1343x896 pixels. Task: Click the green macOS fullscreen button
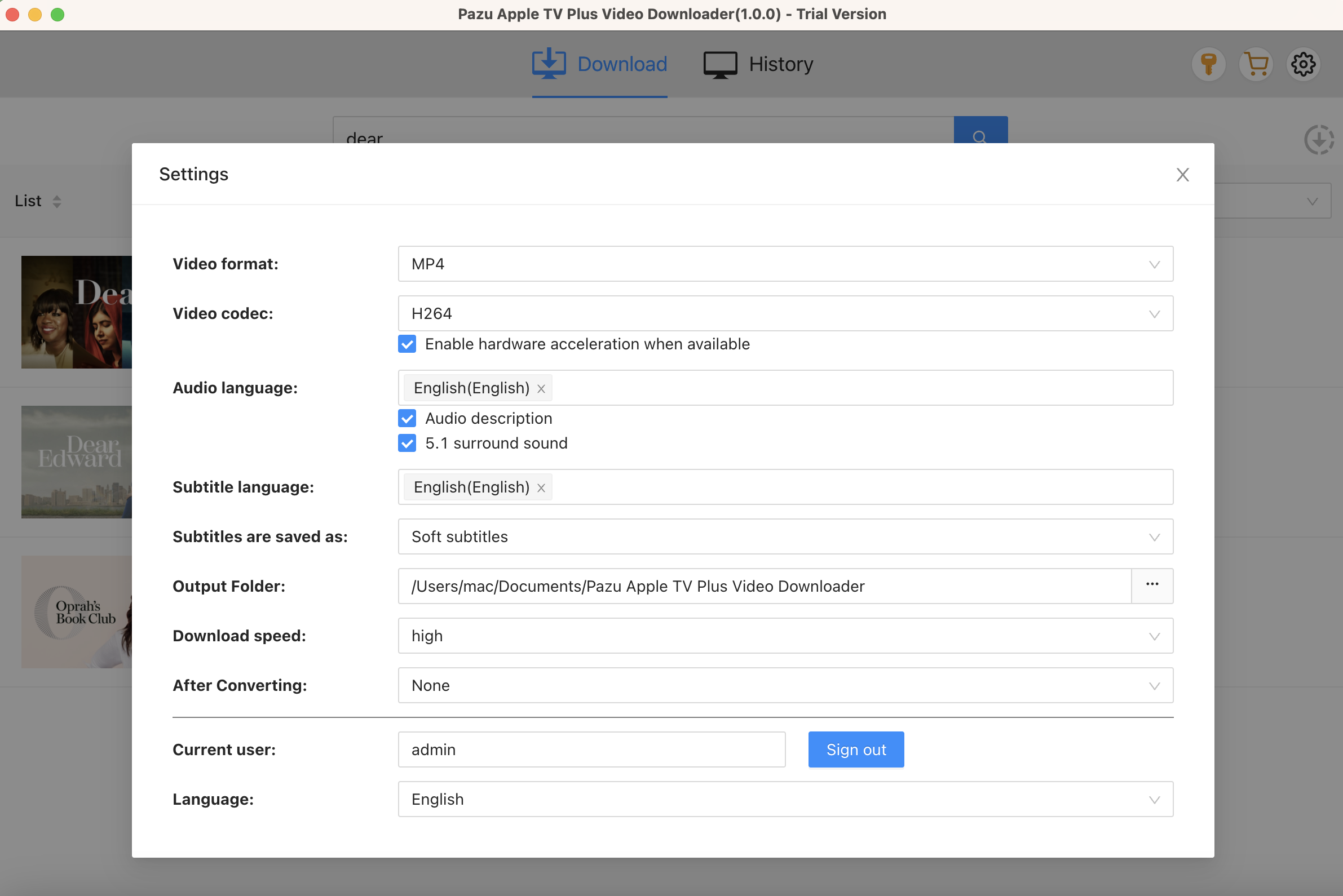click(58, 14)
